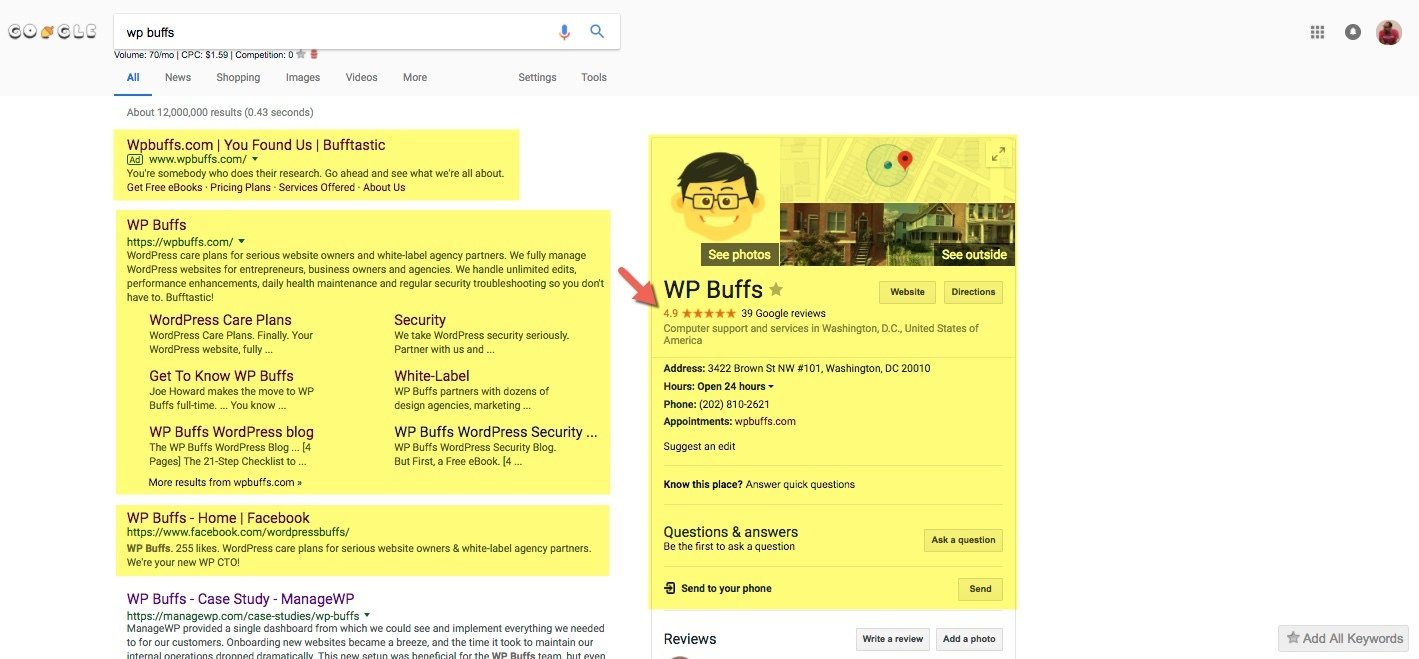Click the 4.9 star rating stars
The image size is (1419, 659).
point(708,313)
